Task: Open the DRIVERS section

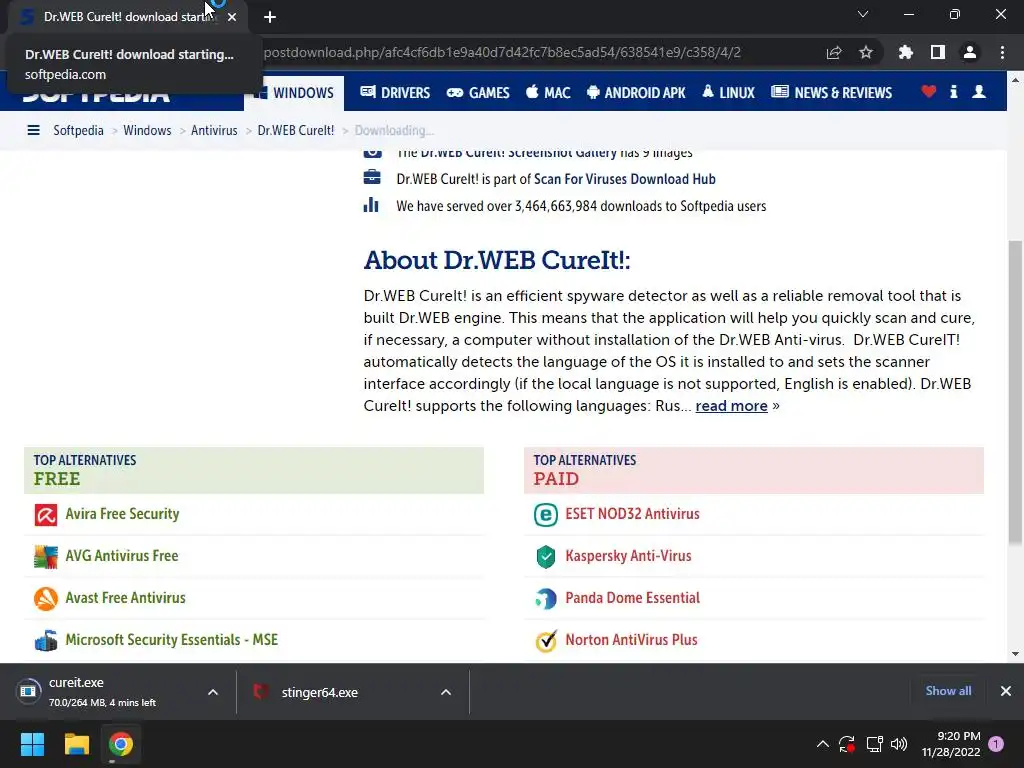Action: 395,93
